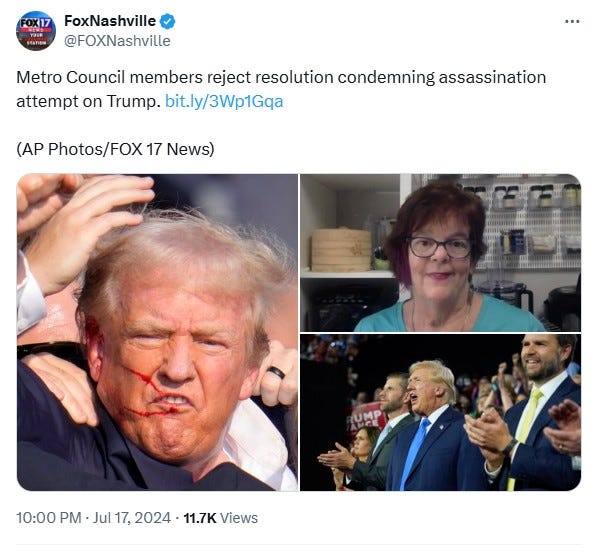Click the tweet text about Metro Council
This screenshot has height=554, width=597.
(281, 89)
